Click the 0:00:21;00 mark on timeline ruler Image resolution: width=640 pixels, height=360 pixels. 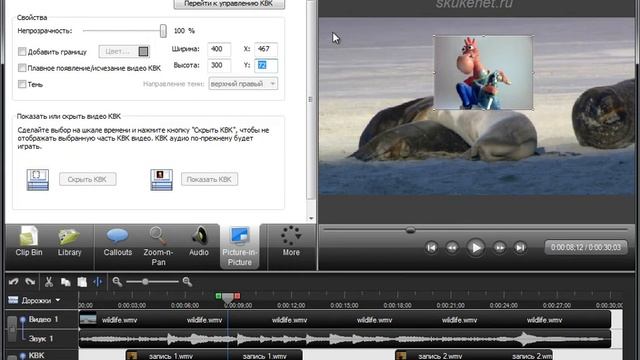coord(450,305)
